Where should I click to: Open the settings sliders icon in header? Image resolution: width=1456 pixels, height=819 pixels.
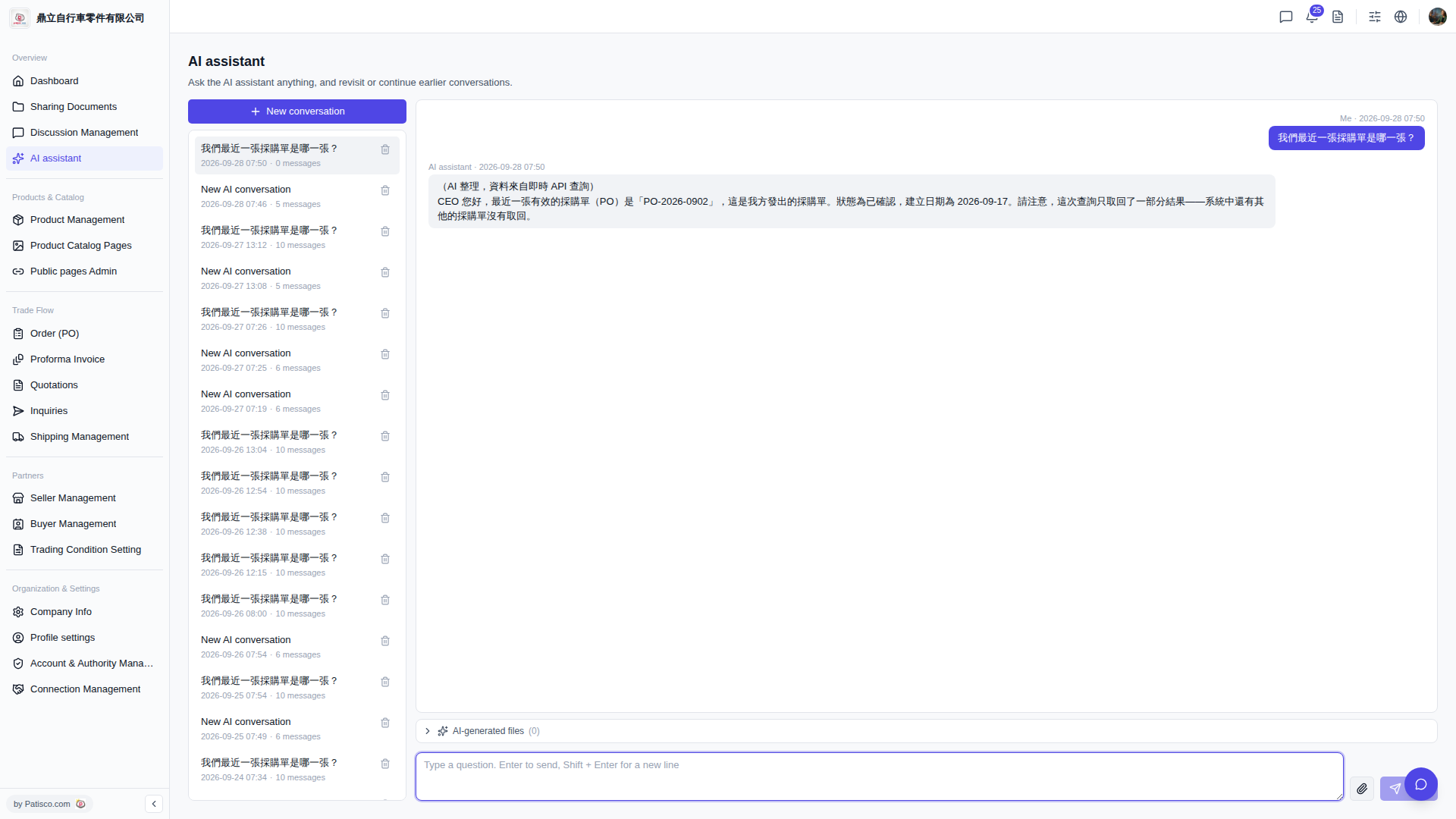[1375, 17]
